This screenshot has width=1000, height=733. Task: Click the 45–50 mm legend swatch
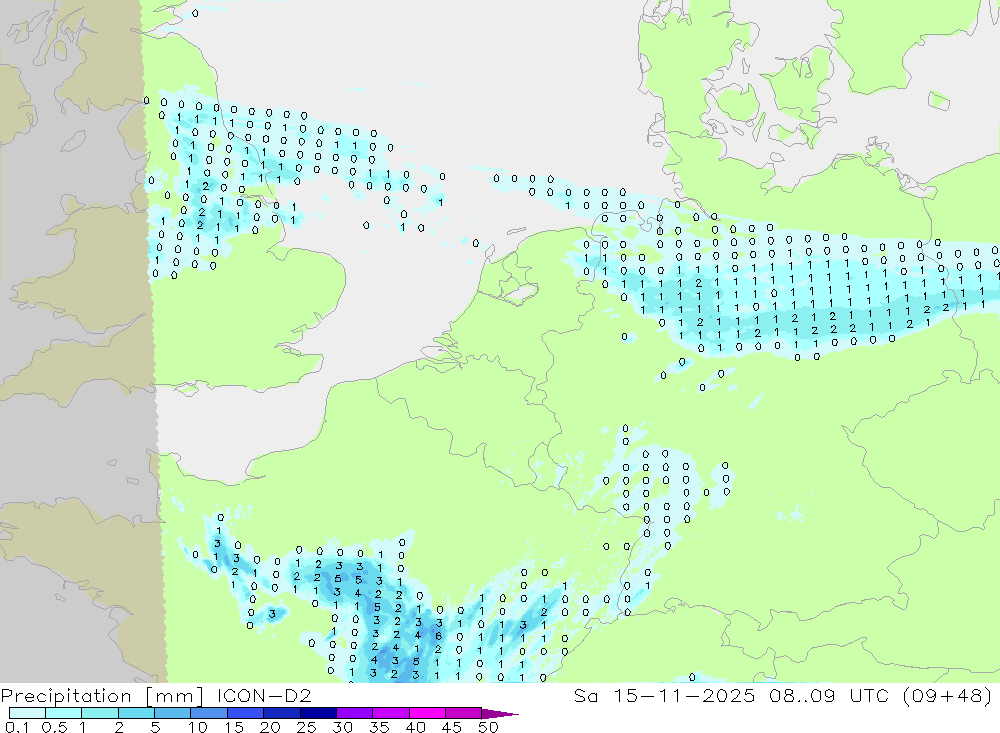464,713
